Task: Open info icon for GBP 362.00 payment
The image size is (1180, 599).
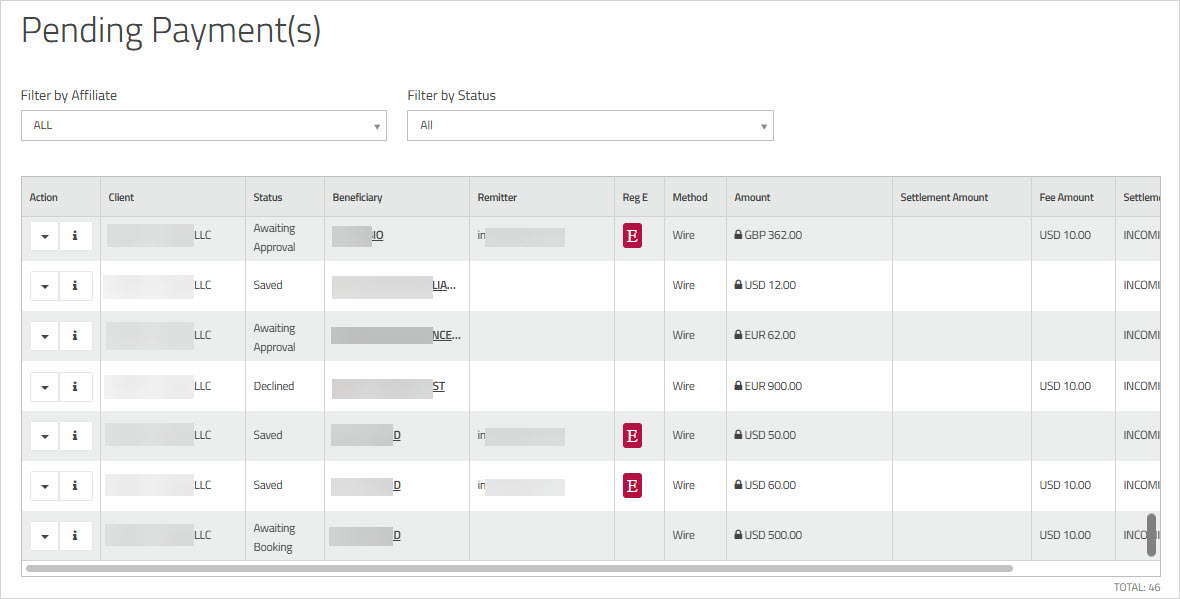Action: pos(75,236)
